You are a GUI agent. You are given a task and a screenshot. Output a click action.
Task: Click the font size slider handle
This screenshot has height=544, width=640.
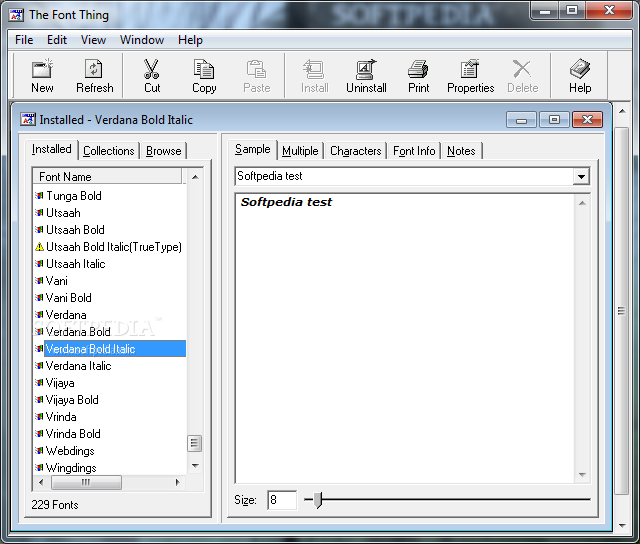(319, 500)
